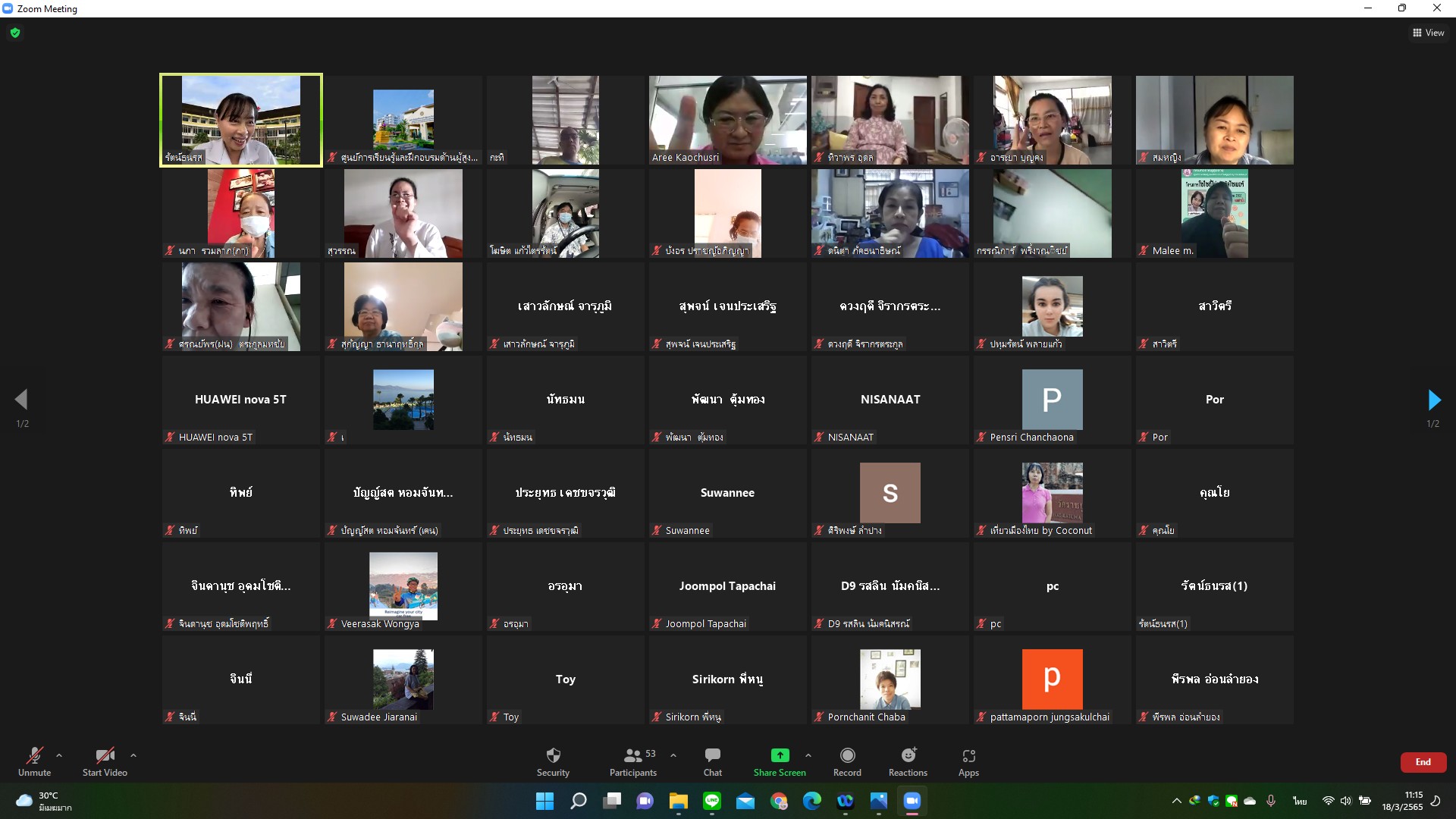
Task: Expand video options arrow beside Start Video
Action: click(133, 755)
